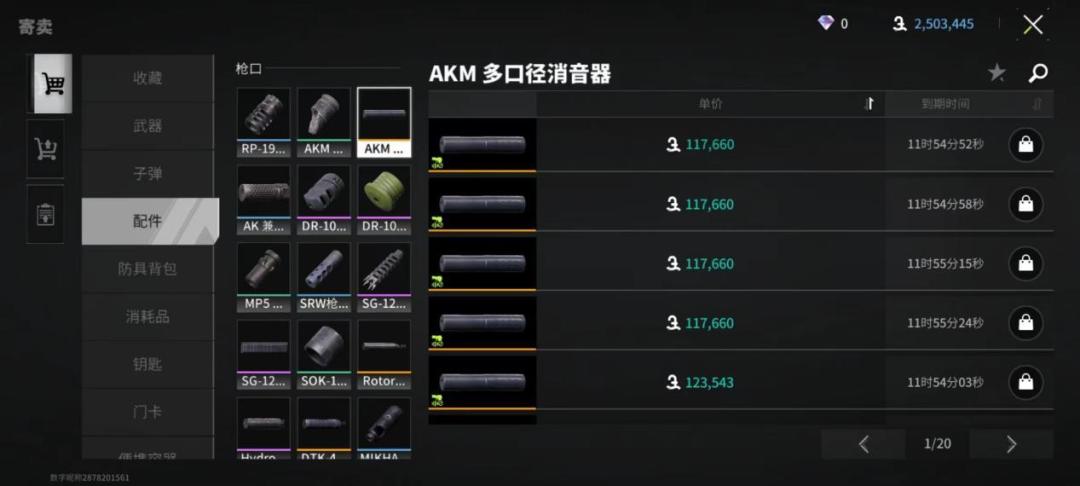Select the 钥匙 keys category
This screenshot has height=486, width=1080.
click(x=147, y=364)
